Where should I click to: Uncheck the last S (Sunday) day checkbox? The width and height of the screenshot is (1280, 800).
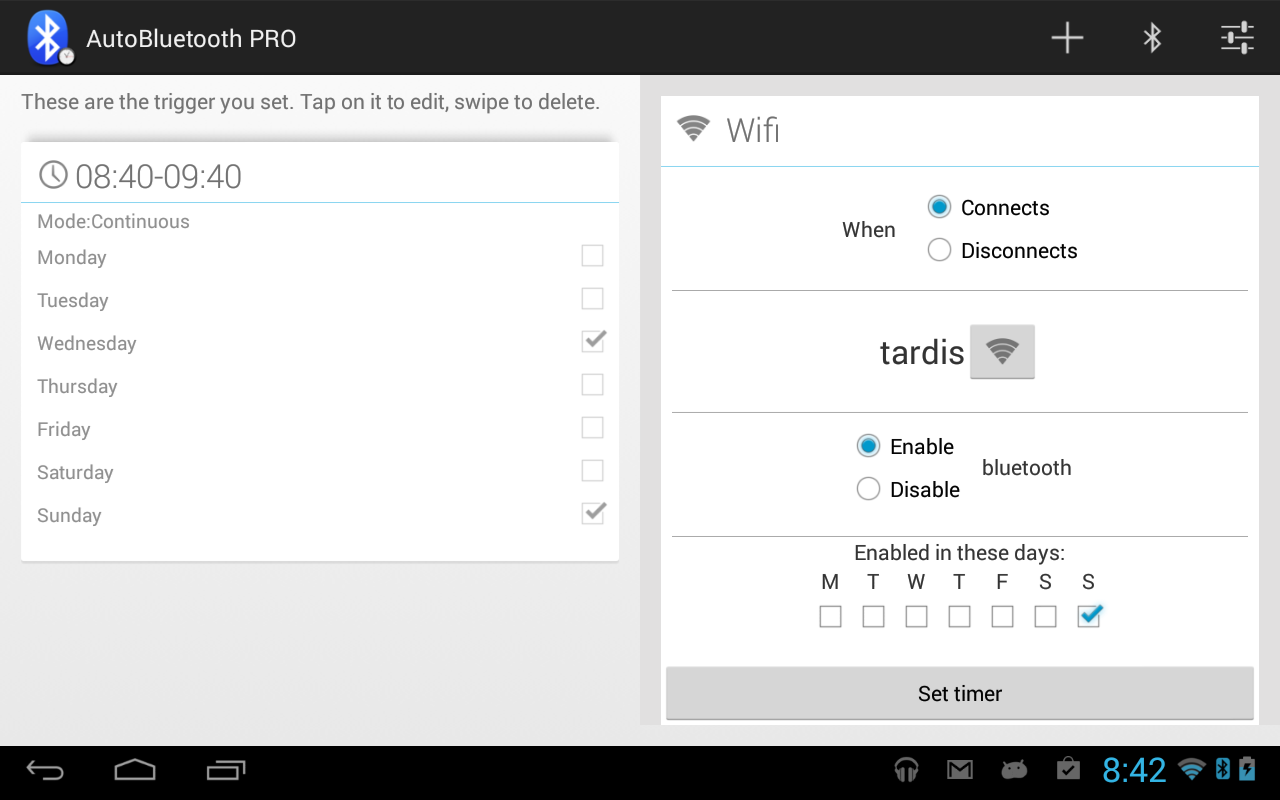[1089, 616]
